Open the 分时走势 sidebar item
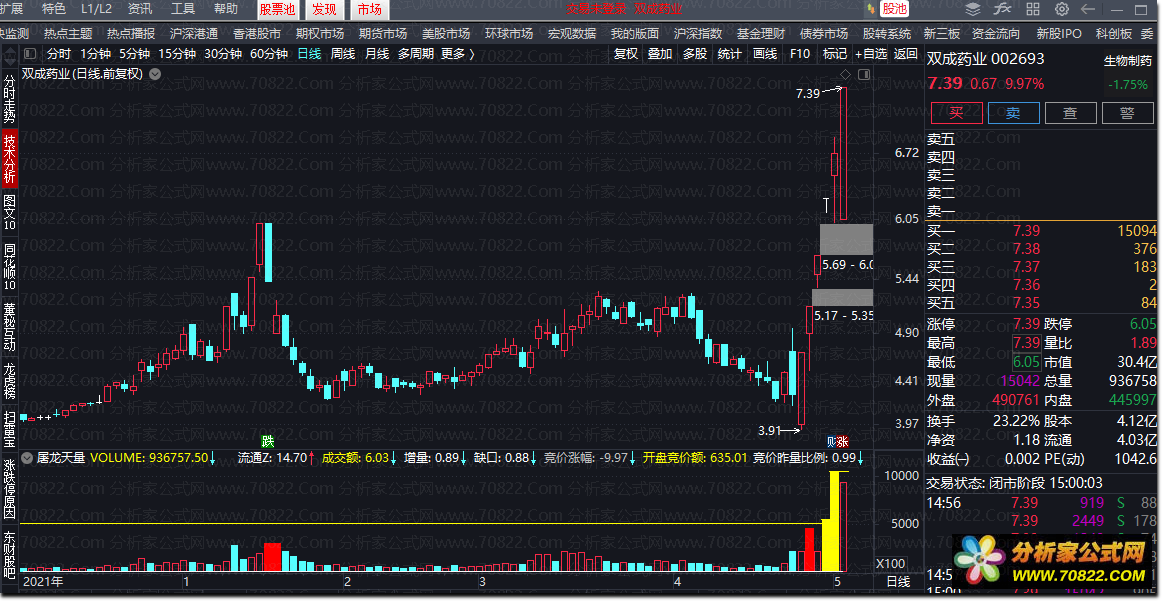 click(x=10, y=98)
